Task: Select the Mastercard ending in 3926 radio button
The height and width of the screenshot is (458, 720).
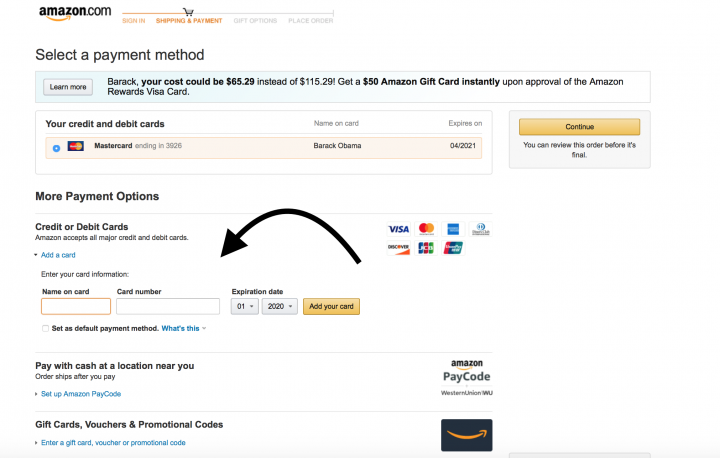Action: click(56, 148)
